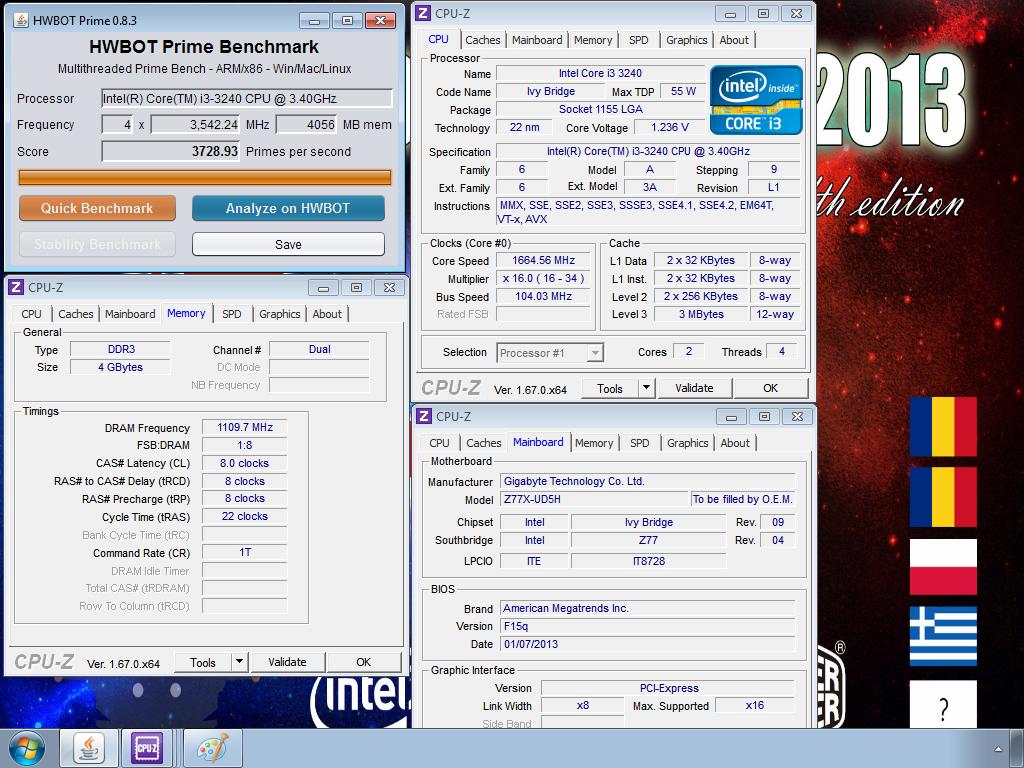Select the Z77X-UD5H model value
The height and width of the screenshot is (768, 1024).
click(x=594, y=499)
